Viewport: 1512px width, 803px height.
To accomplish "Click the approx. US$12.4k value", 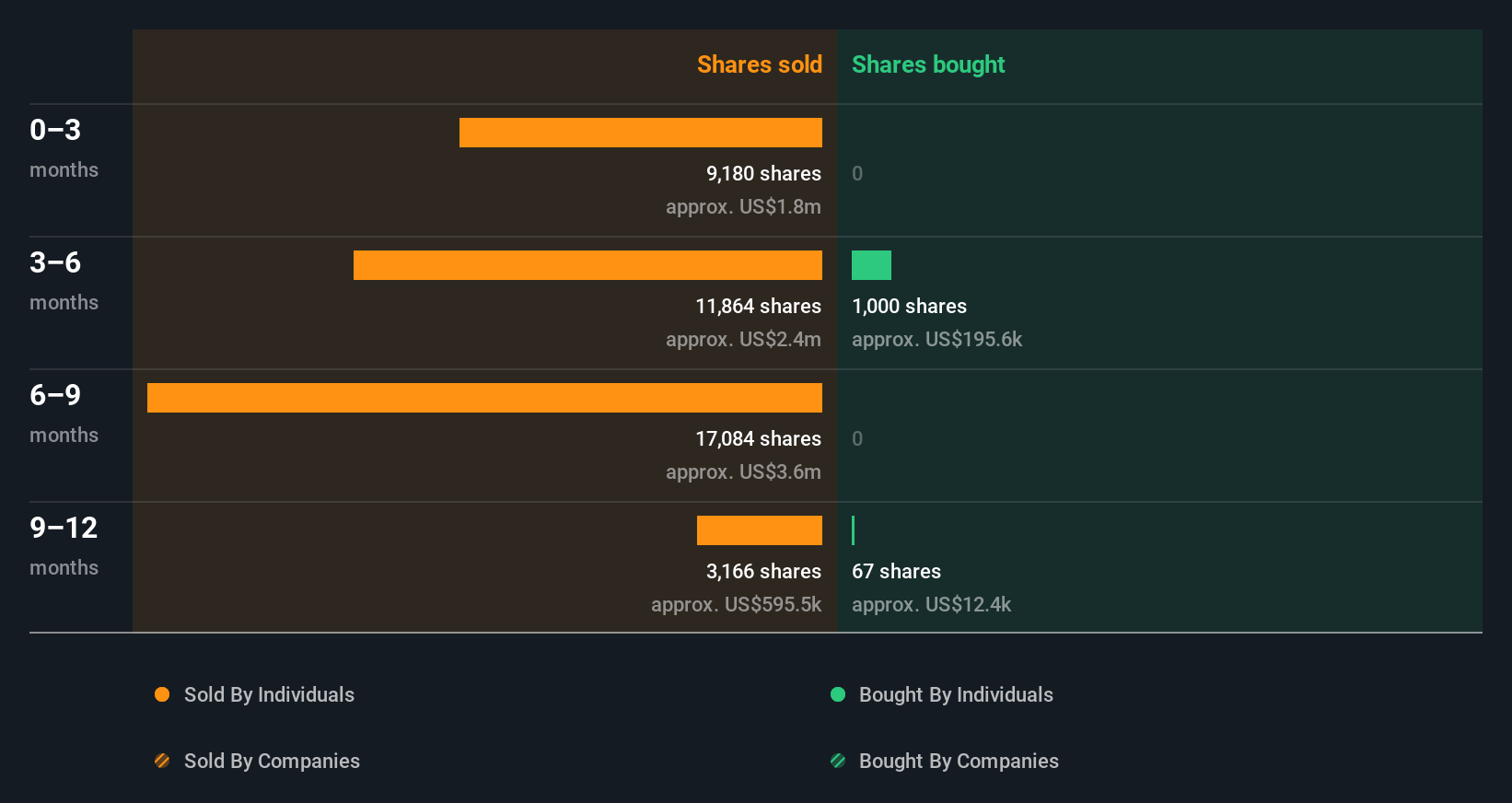I will pyautogui.click(x=931, y=604).
